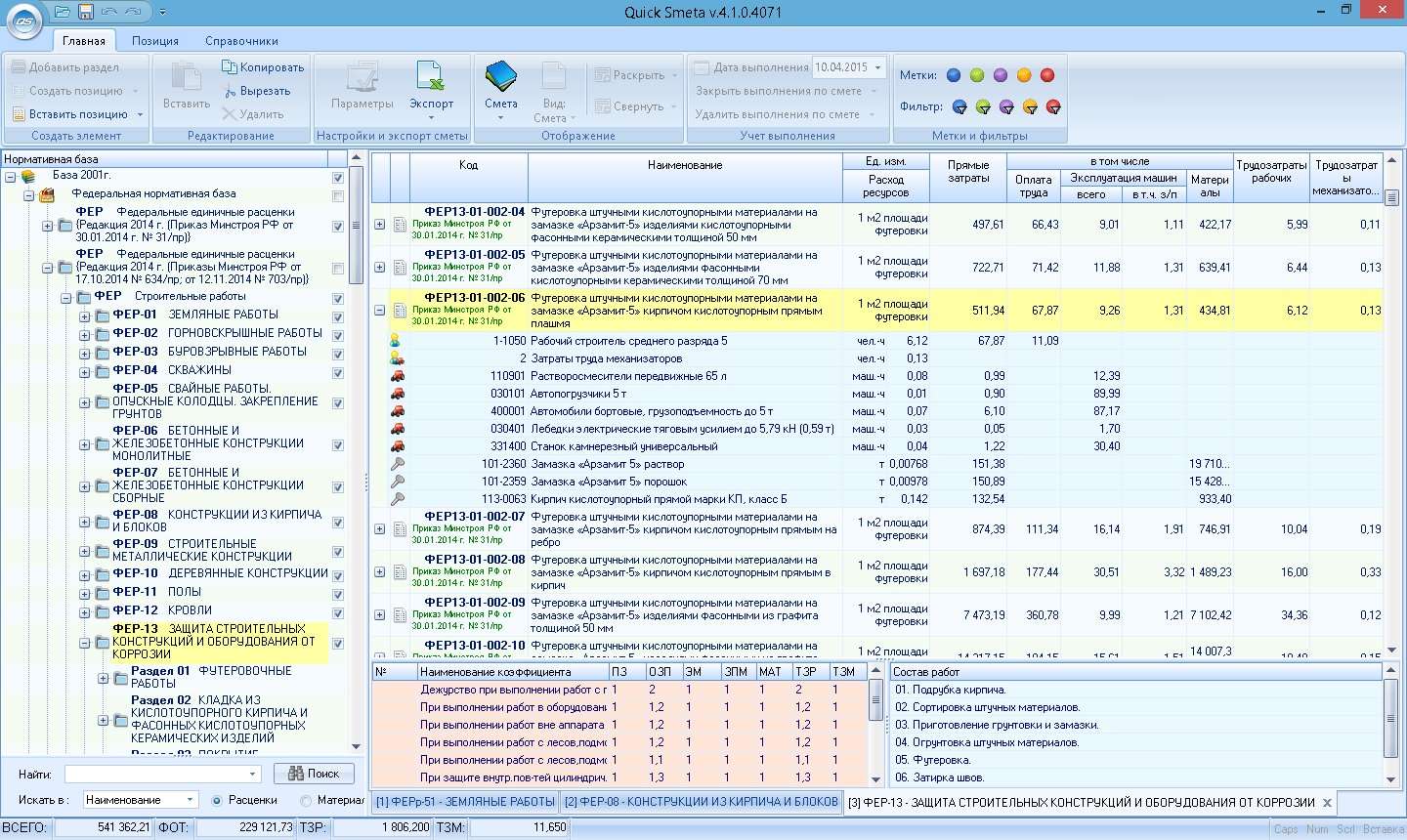Choose the green mark in Метки
Viewport: 1407px width, 840px height.
(x=977, y=75)
